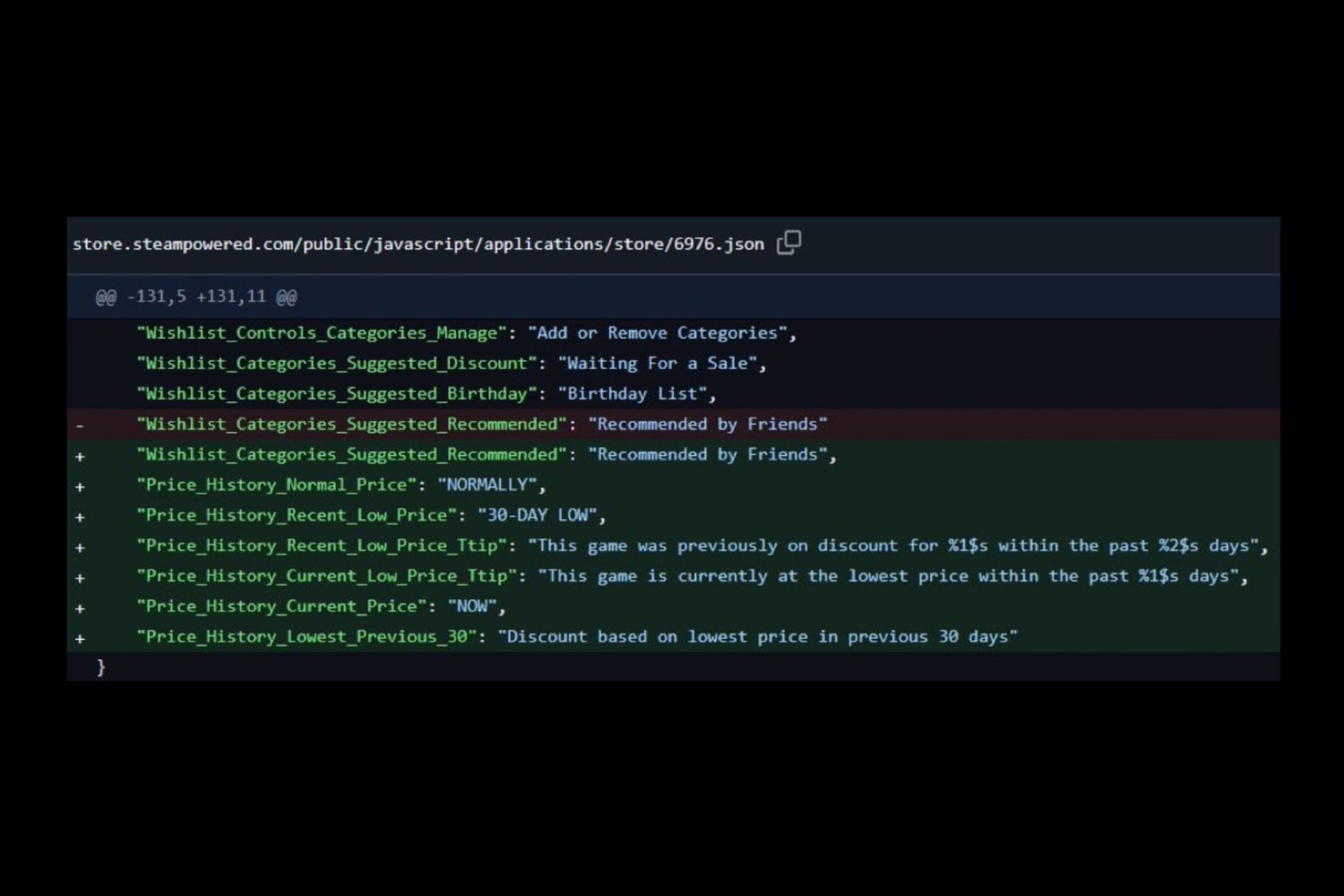Click the closing curly brace line
The image size is (1344, 896).
[101, 668]
